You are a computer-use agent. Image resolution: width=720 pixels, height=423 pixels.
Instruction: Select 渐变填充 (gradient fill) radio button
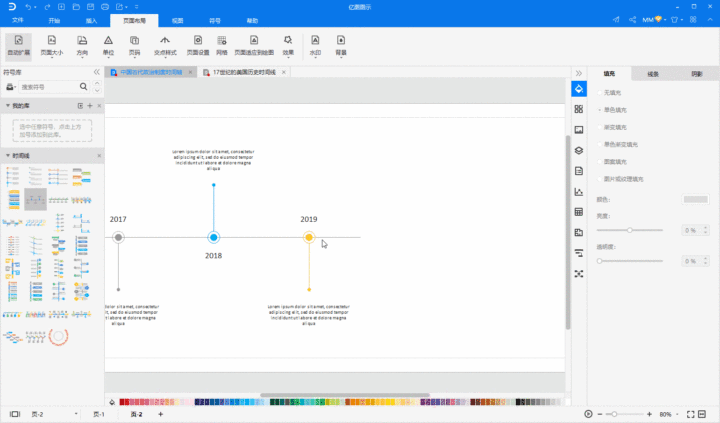(x=600, y=127)
